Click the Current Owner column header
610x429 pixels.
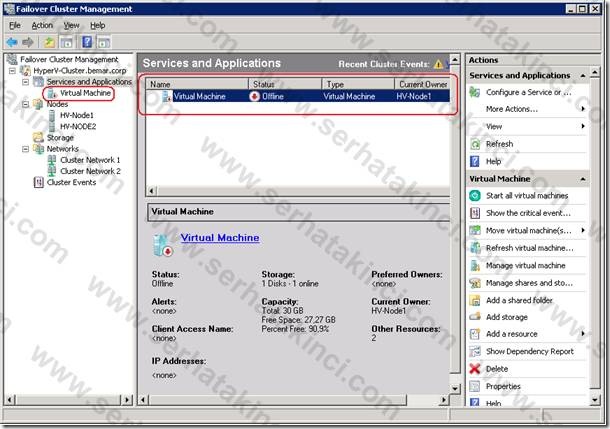pyautogui.click(x=422, y=84)
